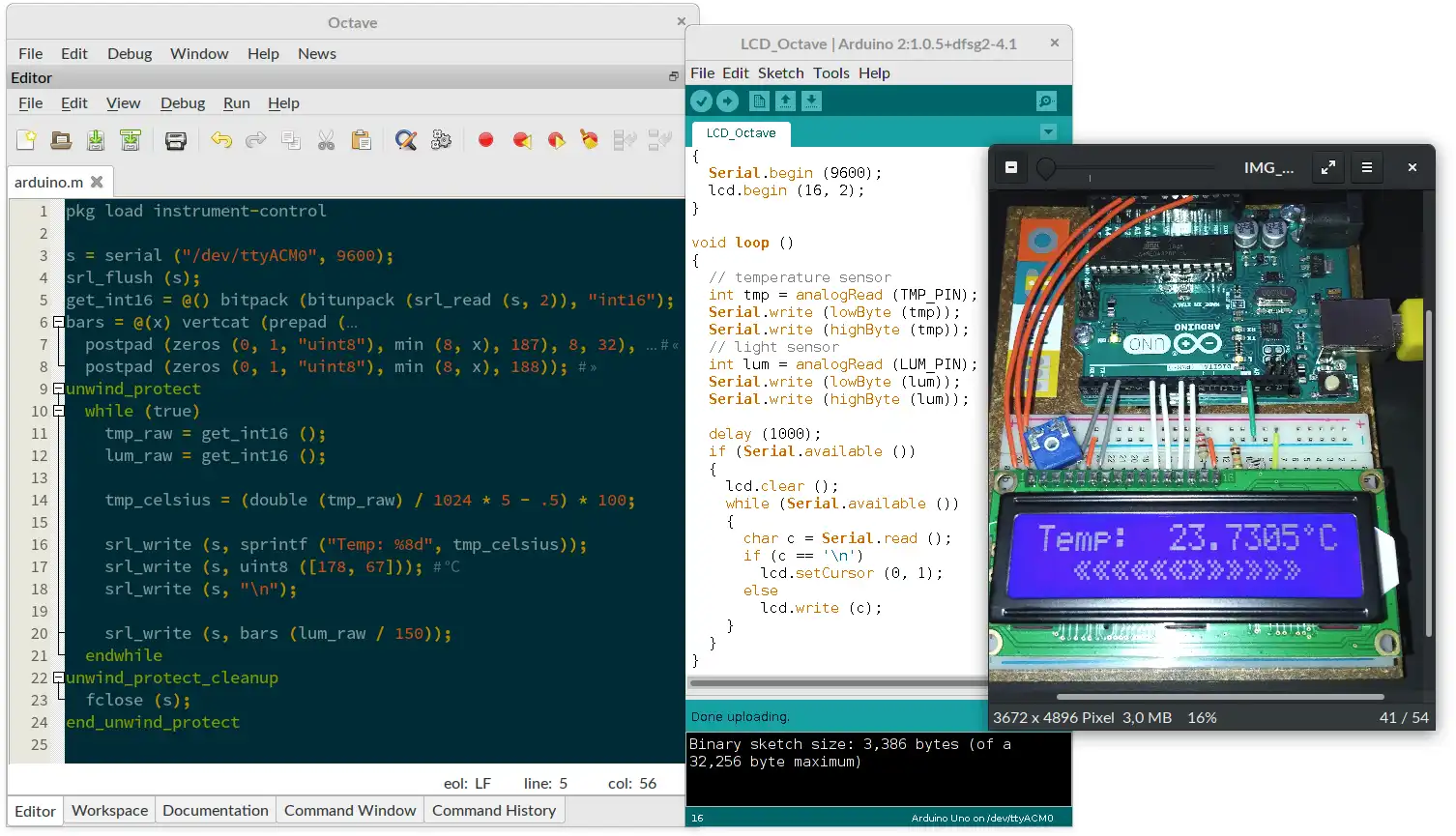1456x836 pixels.
Task: Collapse the unwind_protect block at line 9
Action: pos(59,389)
